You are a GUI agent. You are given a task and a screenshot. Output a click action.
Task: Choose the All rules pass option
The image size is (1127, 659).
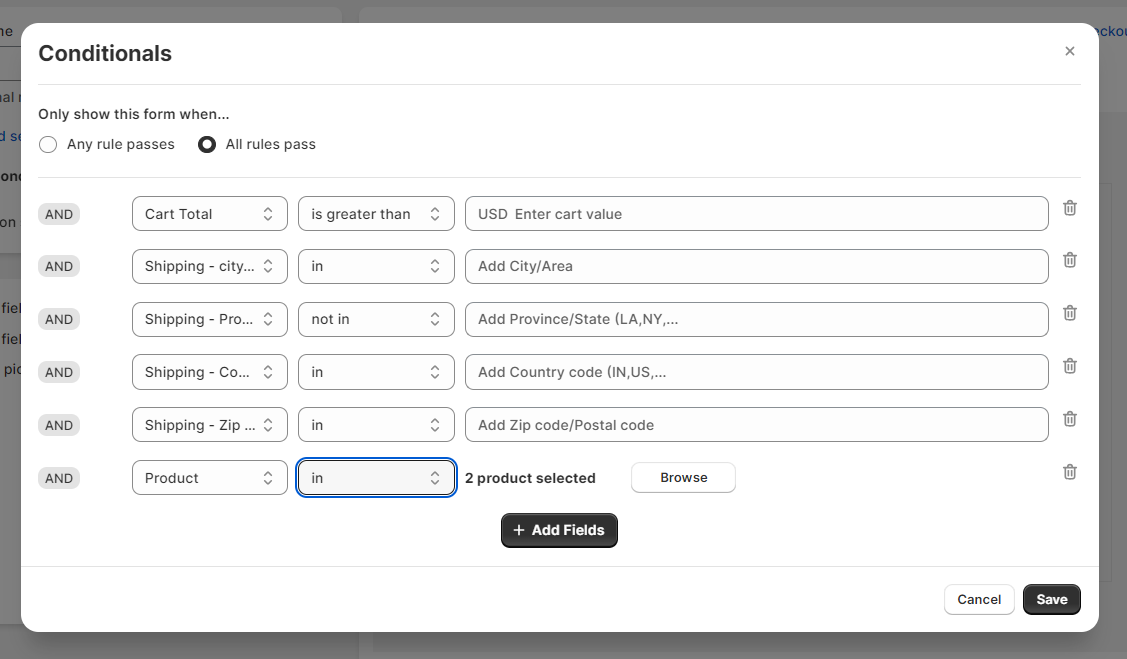[207, 145]
